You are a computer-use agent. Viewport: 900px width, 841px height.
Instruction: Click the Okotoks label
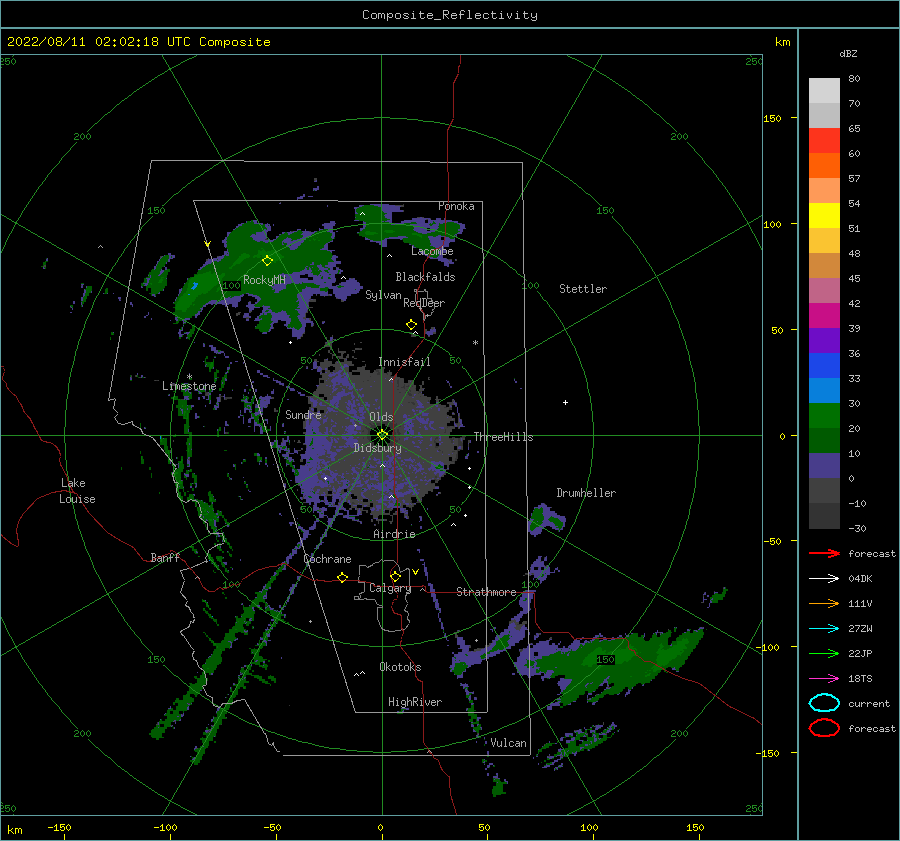point(400,667)
